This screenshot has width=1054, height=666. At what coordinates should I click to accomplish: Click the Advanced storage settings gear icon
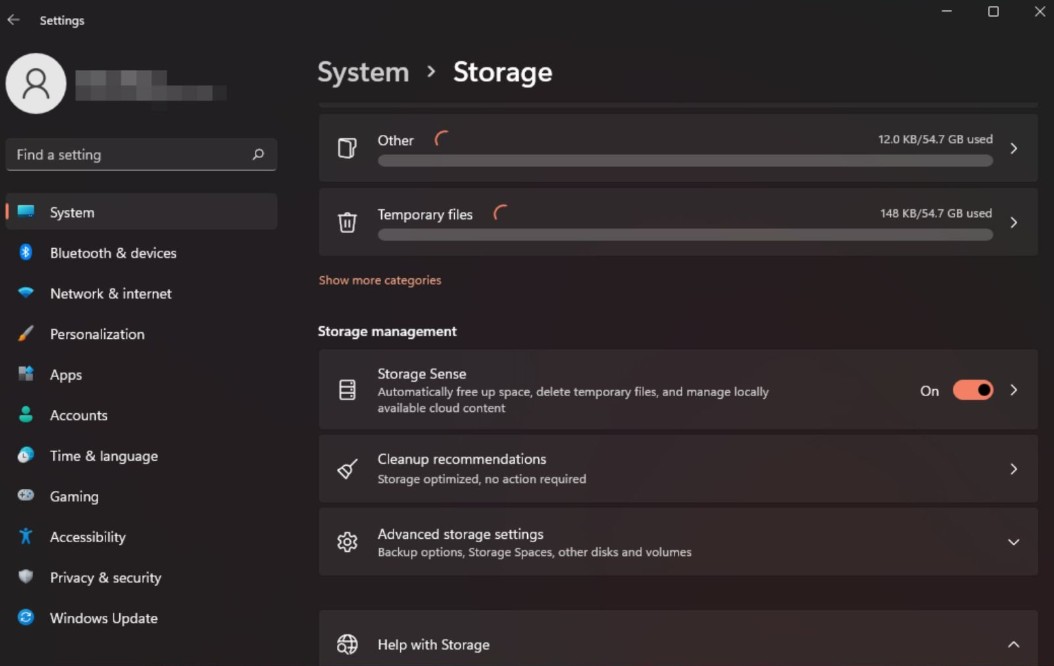click(347, 542)
